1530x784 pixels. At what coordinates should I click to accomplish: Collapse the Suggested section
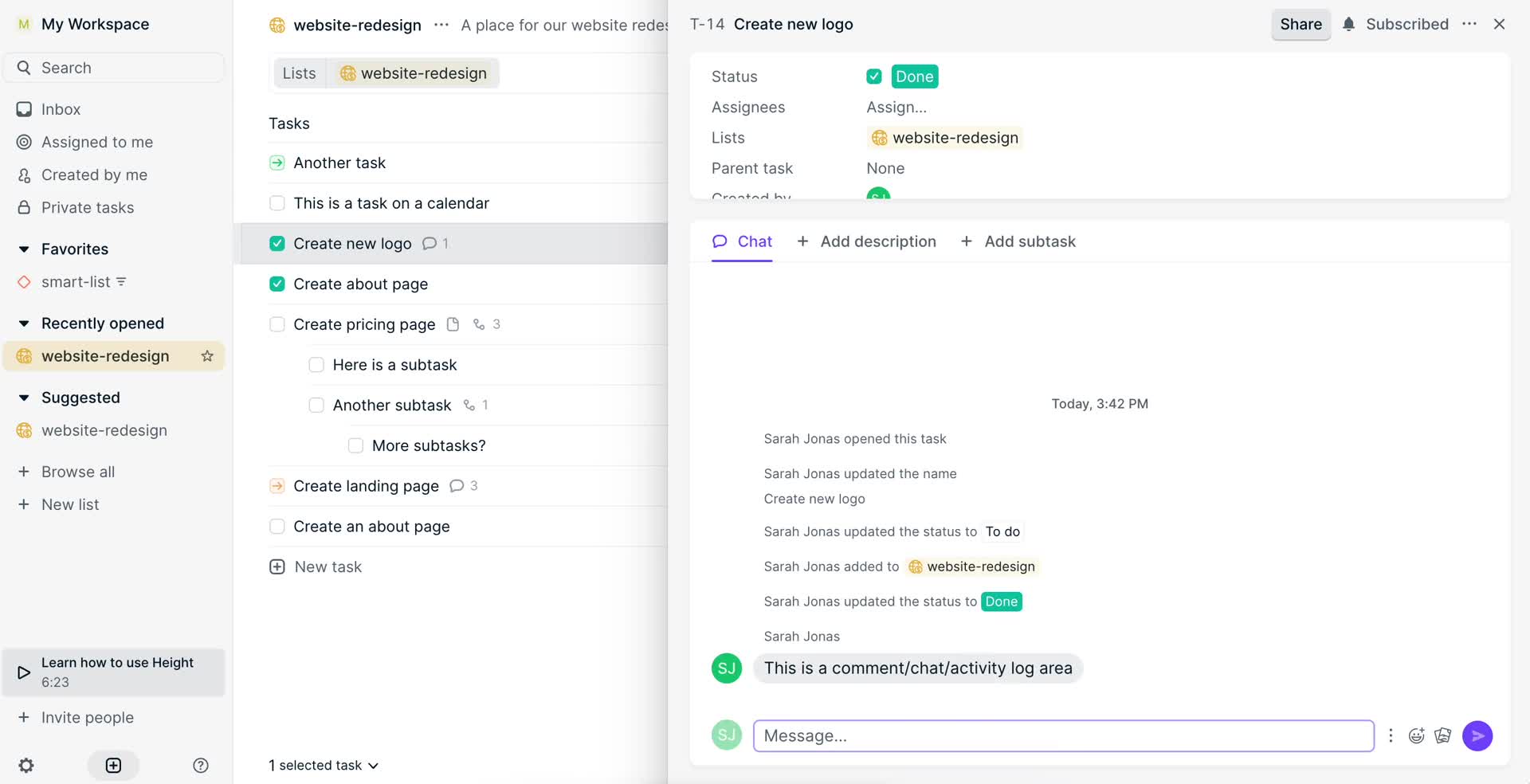click(24, 398)
